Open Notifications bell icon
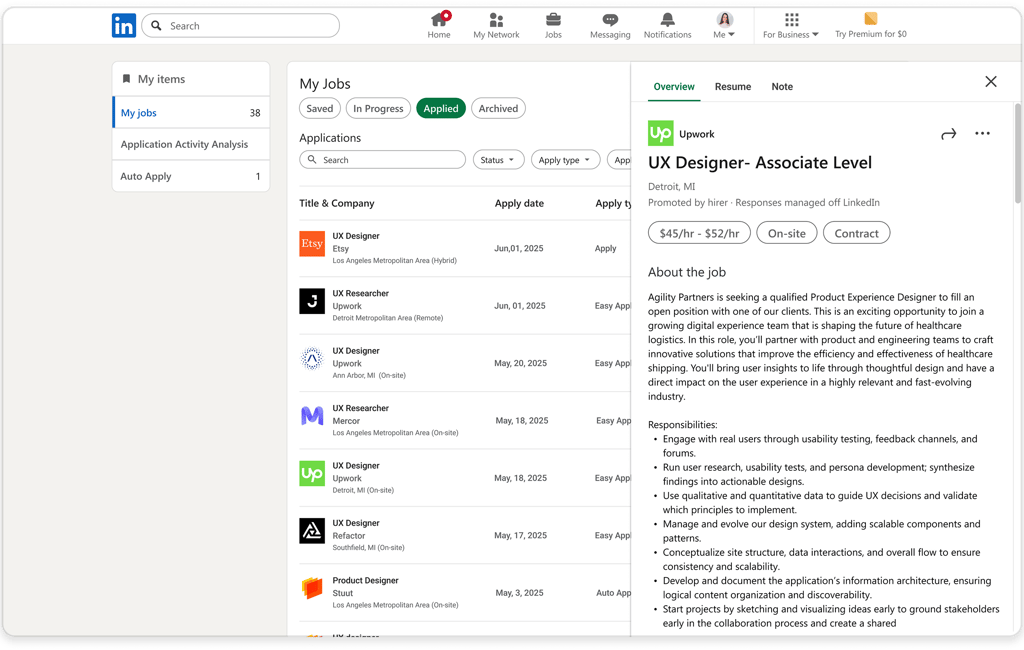This screenshot has width=1024, height=650. [x=667, y=20]
